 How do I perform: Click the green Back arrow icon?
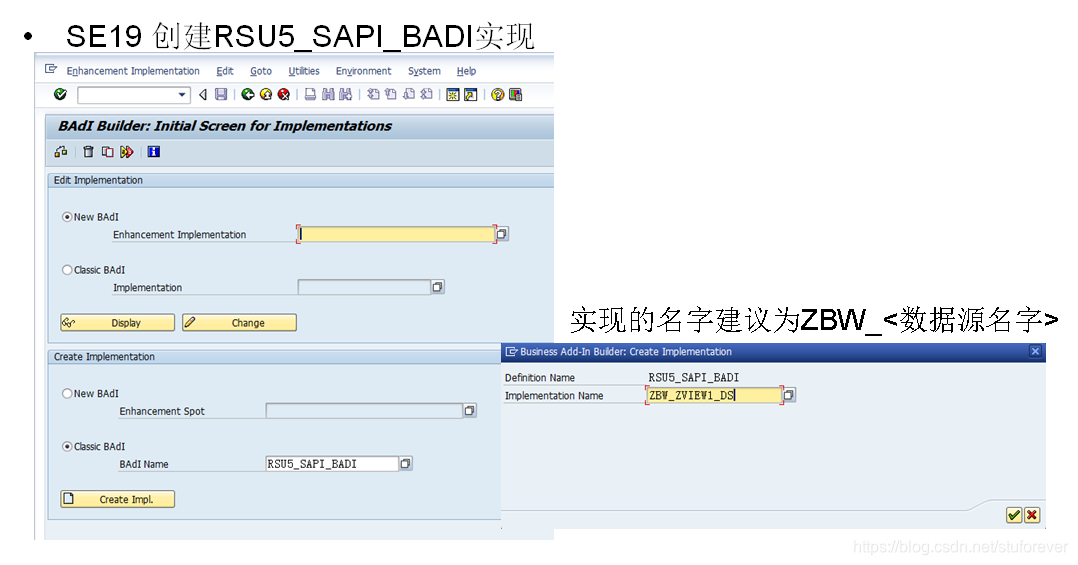click(248, 94)
